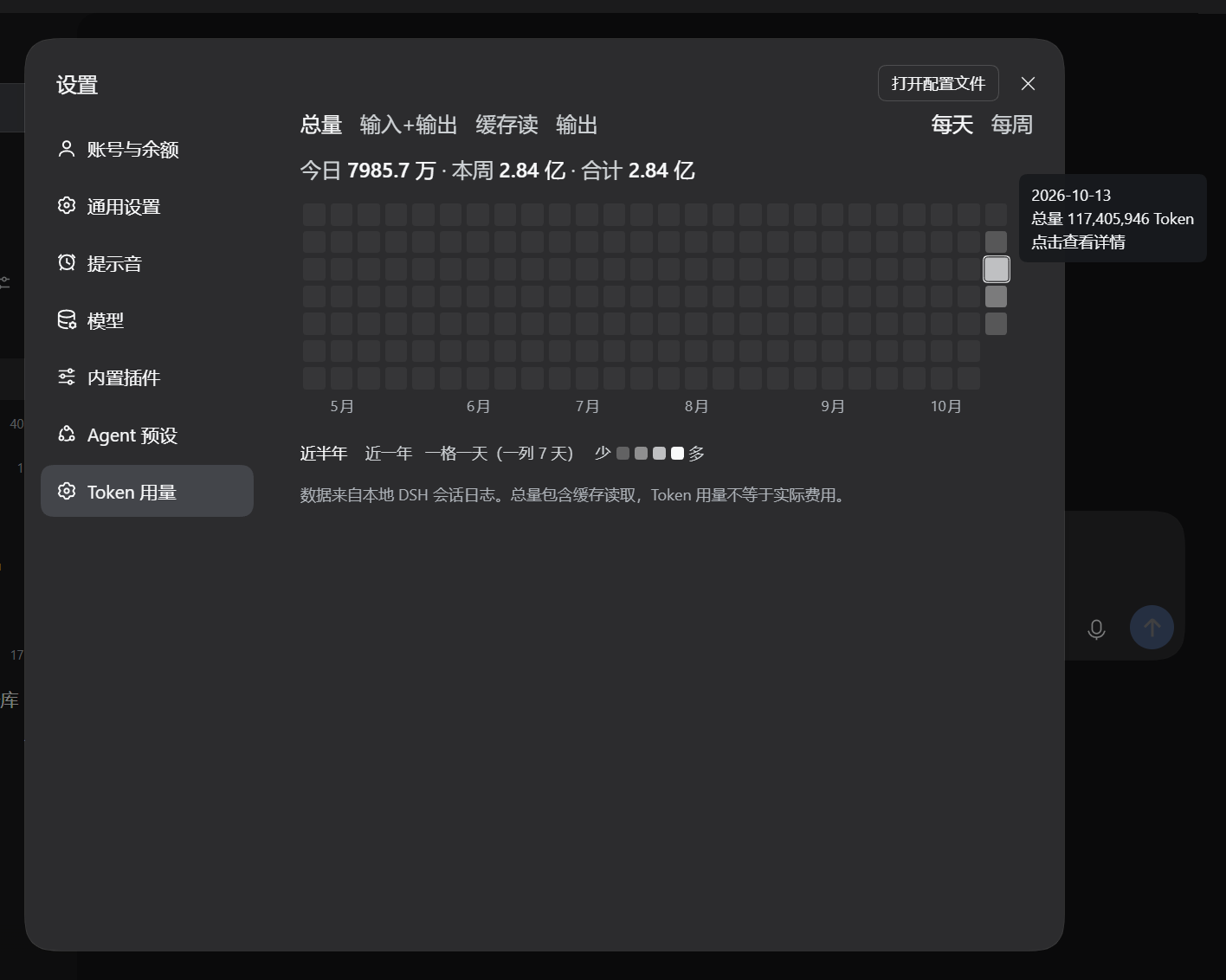Open Agent 预设 section
This screenshot has height=980, width=1226.
147,435
